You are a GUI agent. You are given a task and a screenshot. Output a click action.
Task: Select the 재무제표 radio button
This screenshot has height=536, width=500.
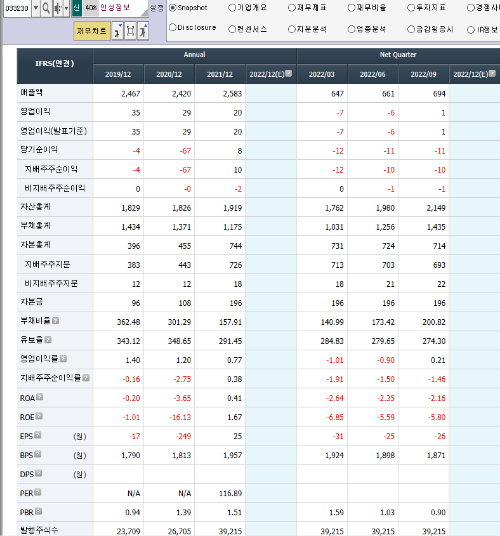point(292,8)
